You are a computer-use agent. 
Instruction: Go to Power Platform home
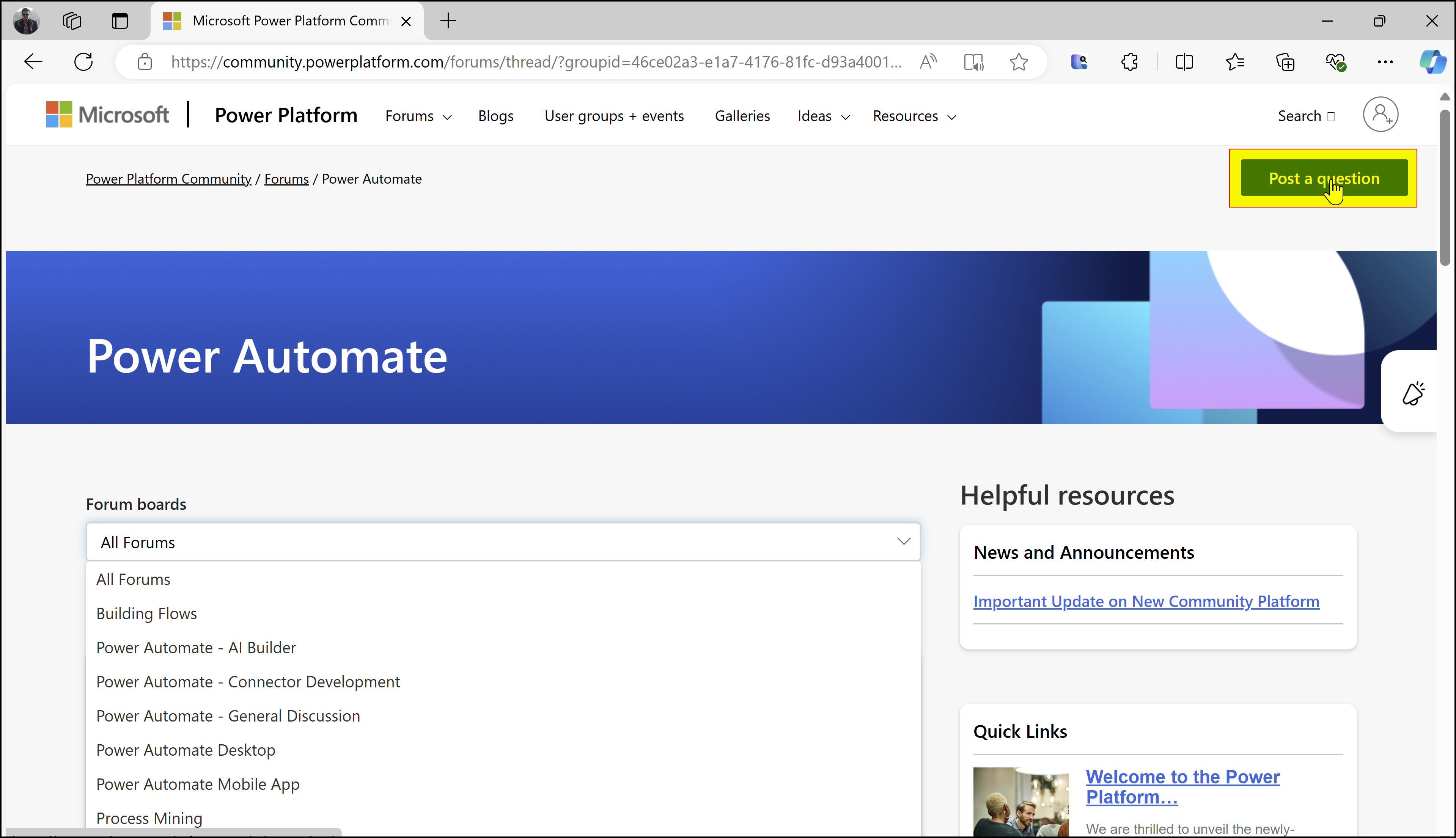coord(286,115)
